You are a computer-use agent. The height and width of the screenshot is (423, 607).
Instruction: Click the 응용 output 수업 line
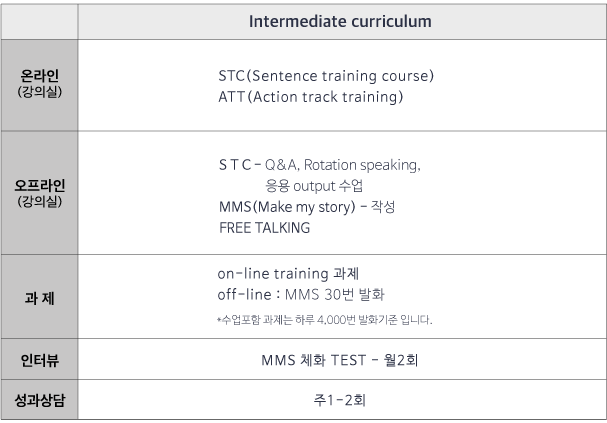[x=314, y=186]
